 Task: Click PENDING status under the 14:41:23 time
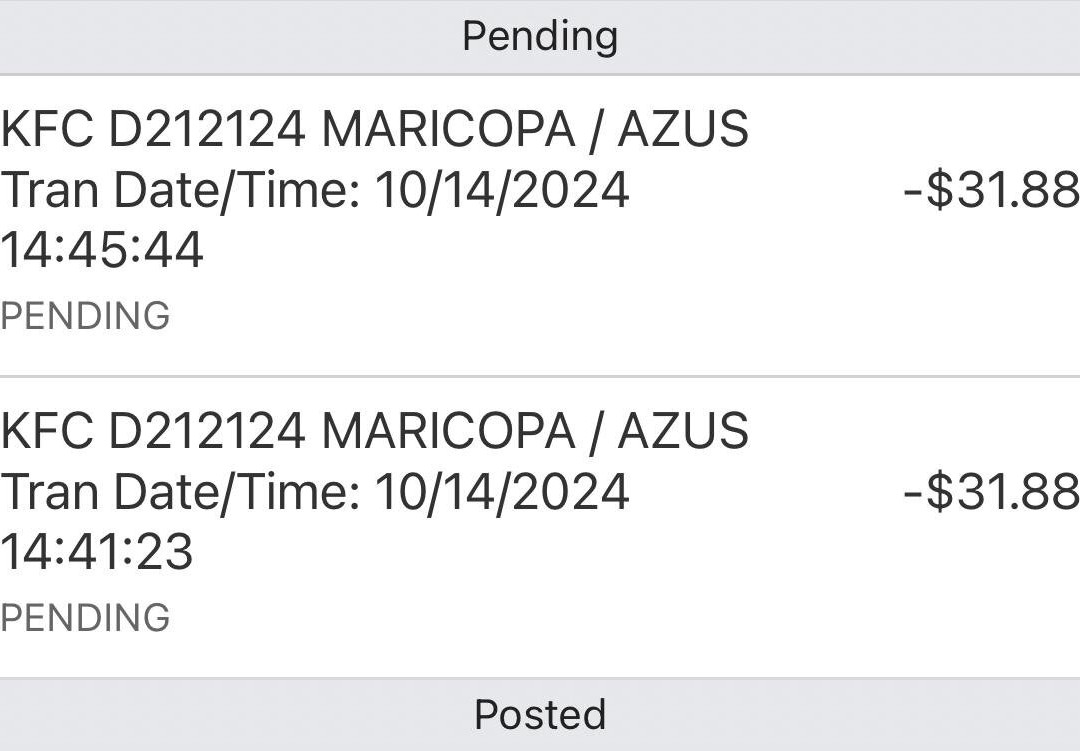pos(85,618)
